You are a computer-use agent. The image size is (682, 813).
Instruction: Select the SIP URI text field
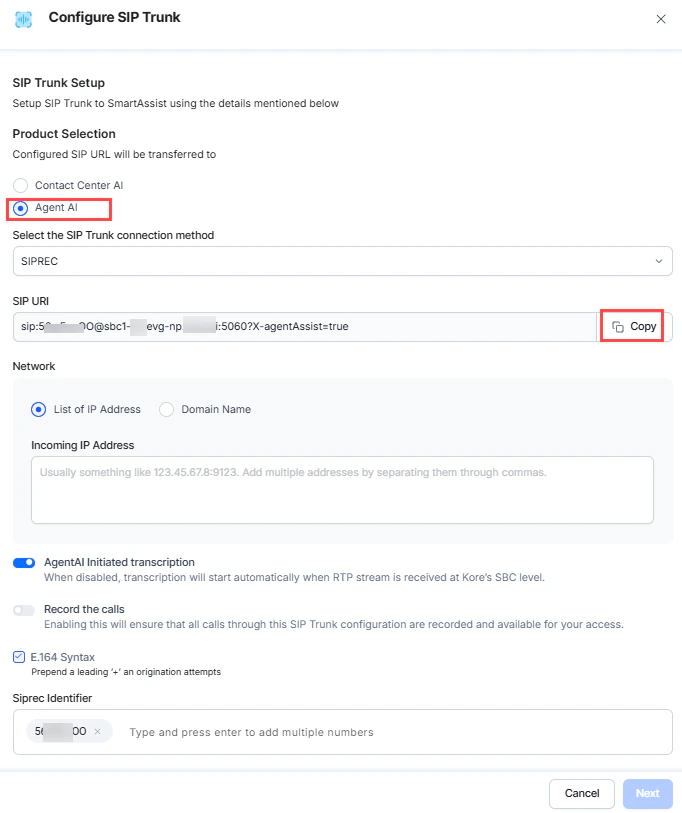point(300,325)
